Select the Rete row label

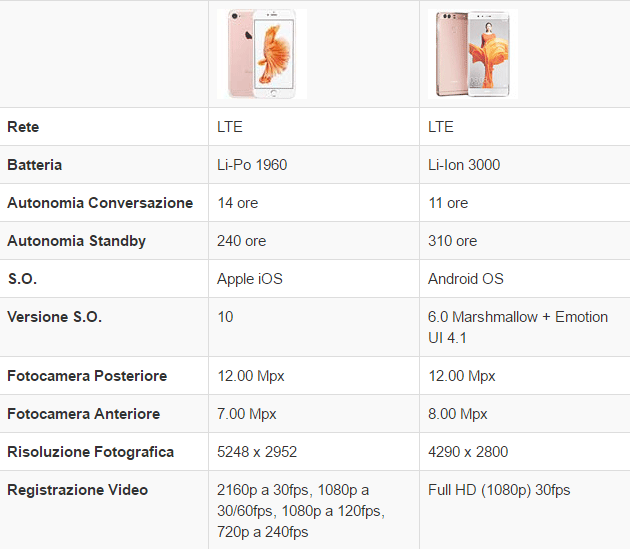[x=23, y=127]
